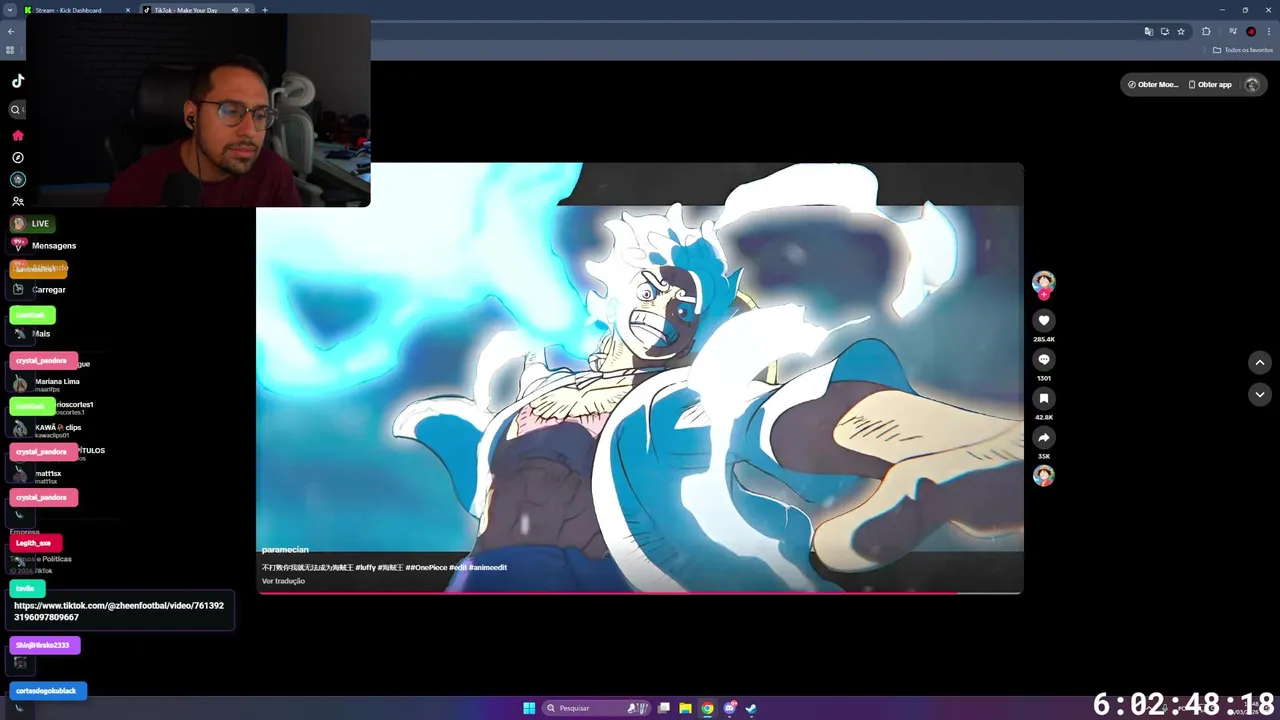This screenshot has height=720, width=1280.
Task: Click the Pesquisar taskbar search box
Action: [596, 708]
